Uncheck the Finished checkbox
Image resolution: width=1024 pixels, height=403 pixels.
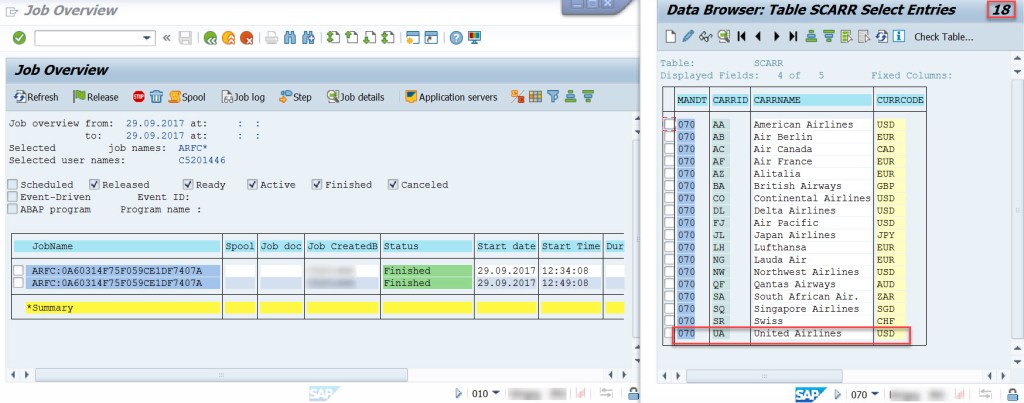point(317,185)
